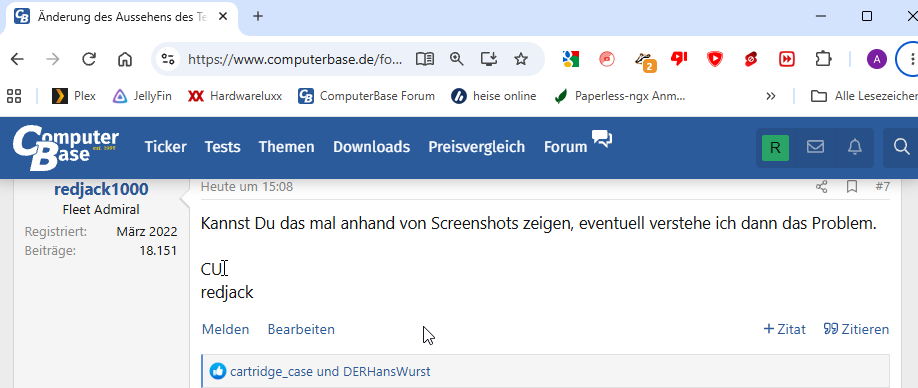
Task: Enable reading mode icon in address bar
Action: (x=425, y=59)
